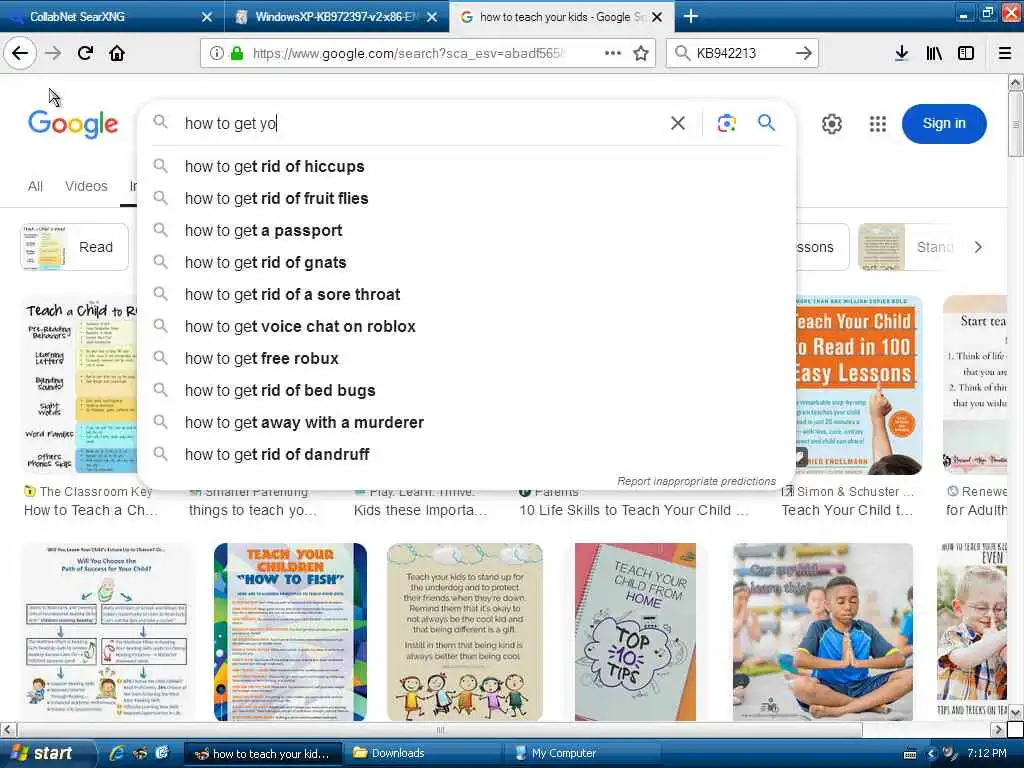Open 10 Life Skills to Teach Your Child link
The image size is (1024, 768).
(633, 511)
